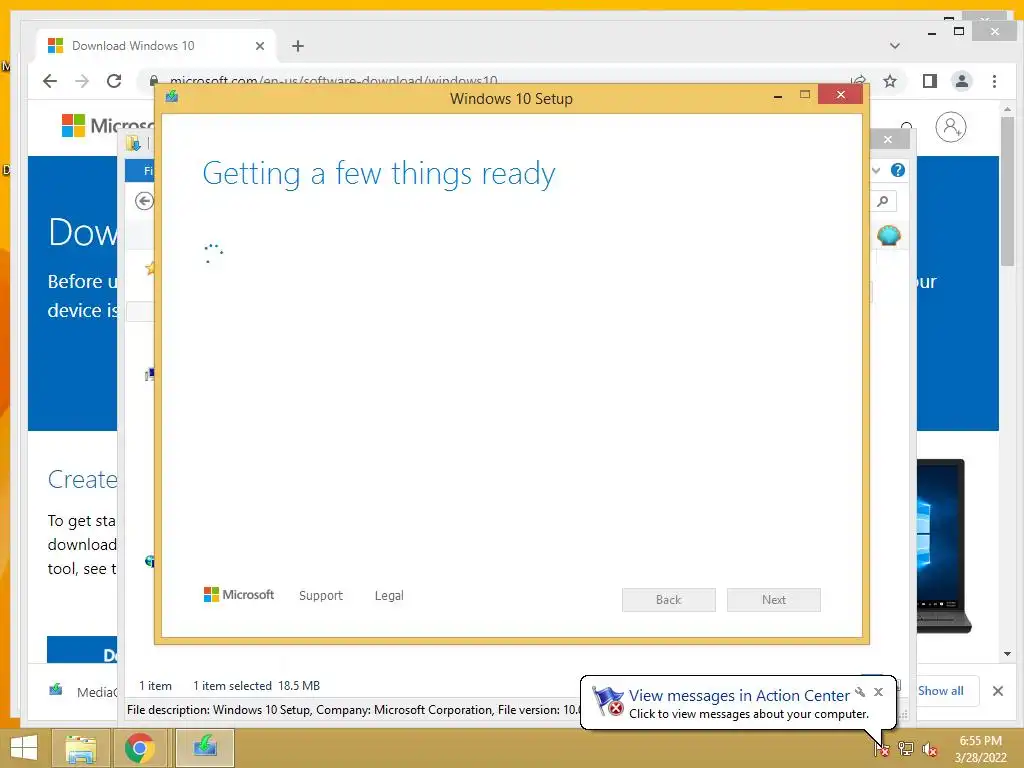Close the File Explorer window
Viewport: 1024px width, 768px height.
point(888,139)
